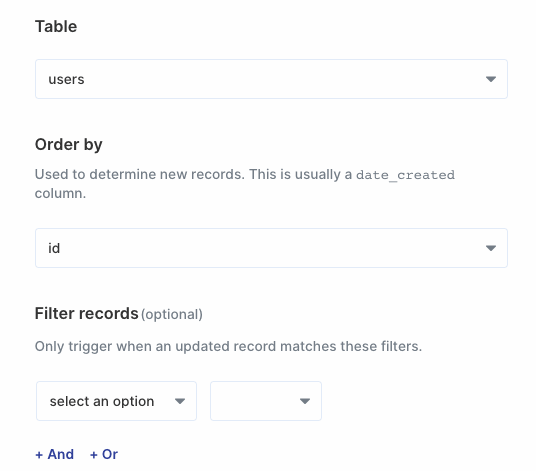This screenshot has height=471, width=536.
Task: Add an Or filter condition
Action: tap(104, 454)
